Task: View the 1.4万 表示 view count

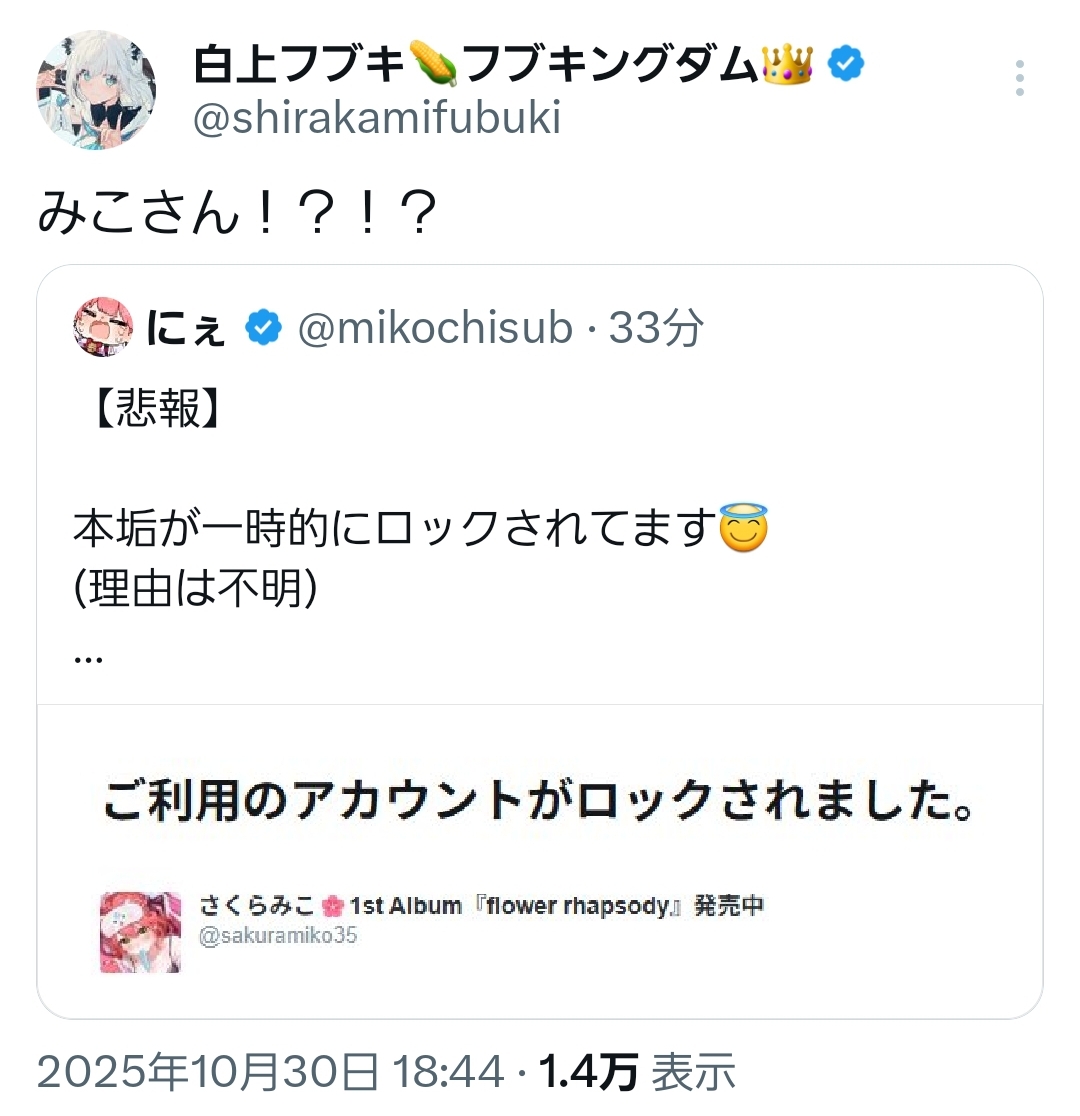Action: 637,1072
